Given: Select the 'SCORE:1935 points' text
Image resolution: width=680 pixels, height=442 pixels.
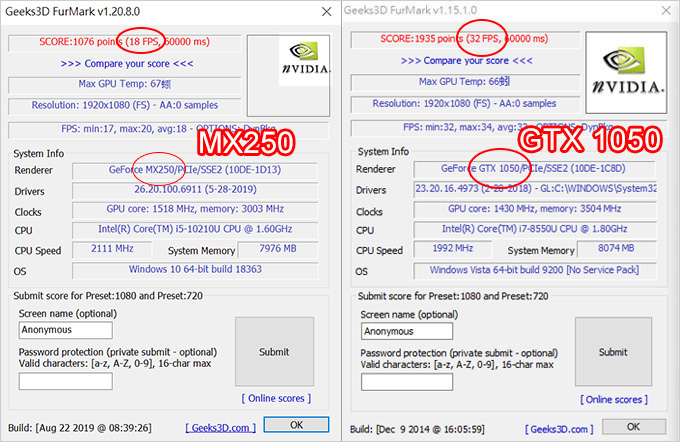Looking at the screenshot, I should click(x=422, y=39).
